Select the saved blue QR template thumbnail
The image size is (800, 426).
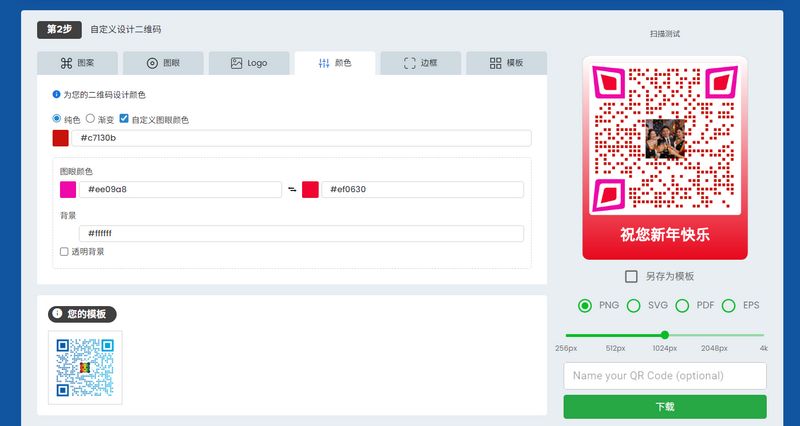click(x=85, y=368)
